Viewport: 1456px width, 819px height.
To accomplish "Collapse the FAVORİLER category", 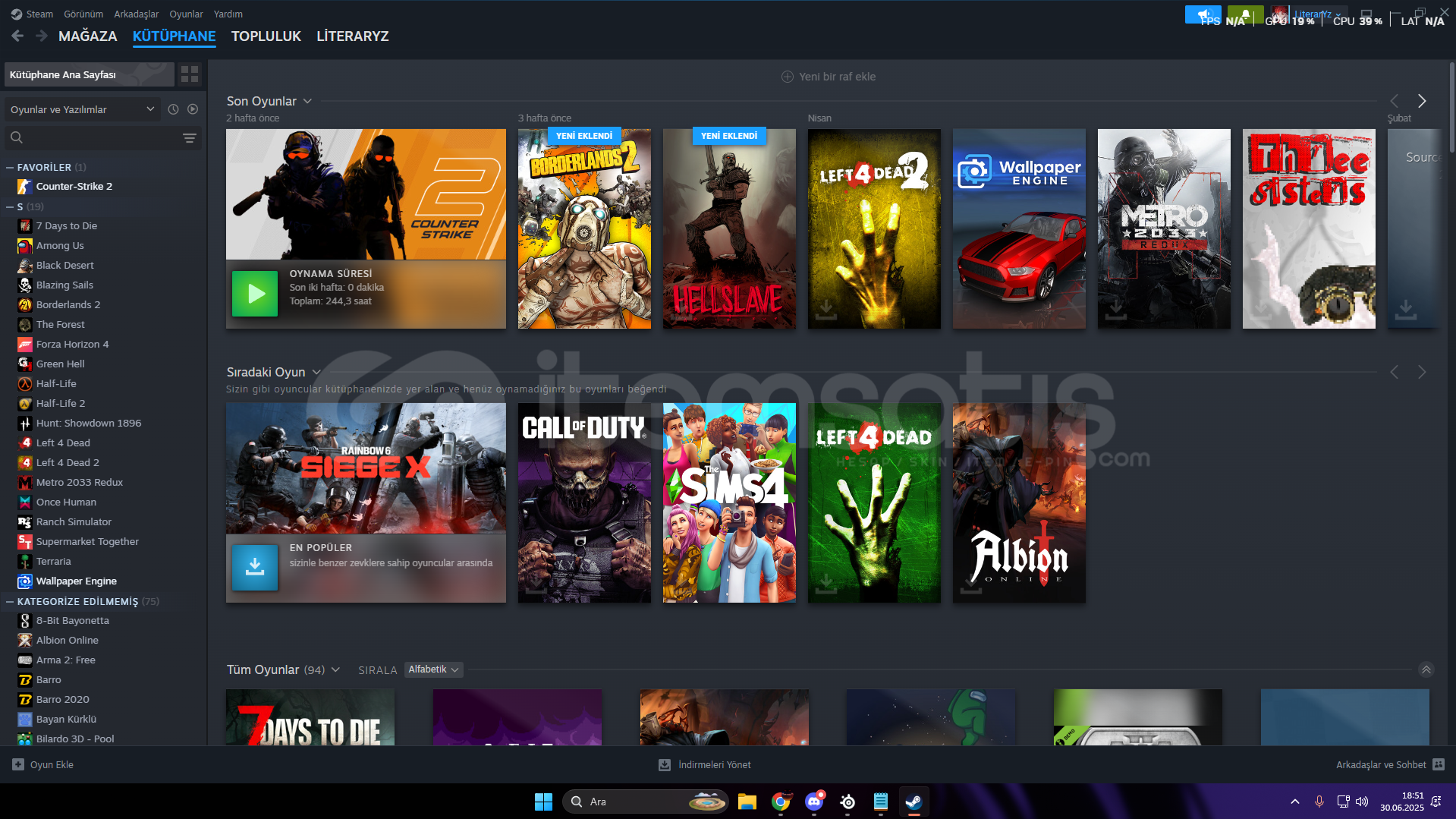I will point(10,167).
